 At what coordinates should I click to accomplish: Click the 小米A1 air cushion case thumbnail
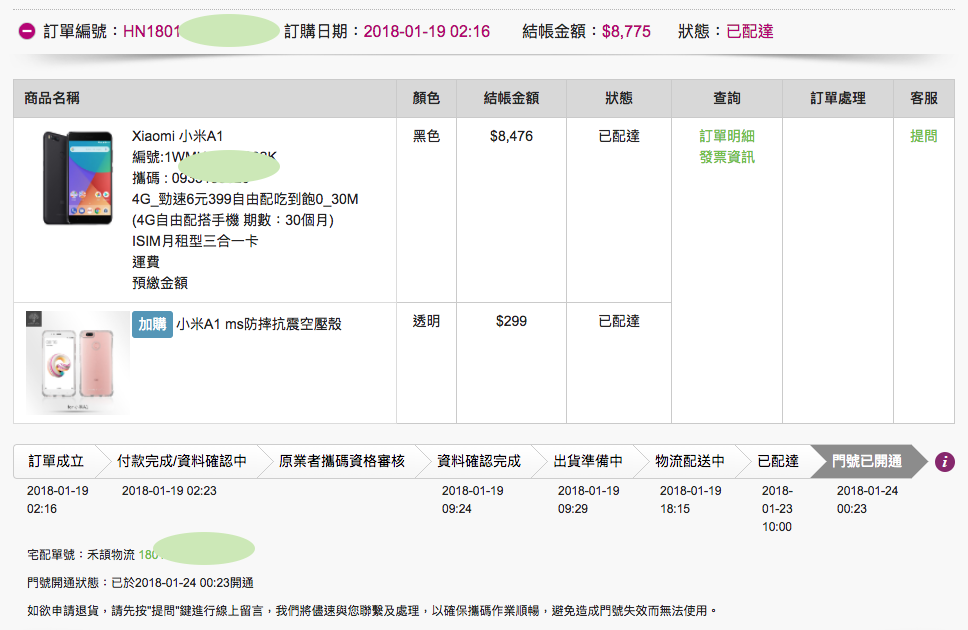coord(77,362)
